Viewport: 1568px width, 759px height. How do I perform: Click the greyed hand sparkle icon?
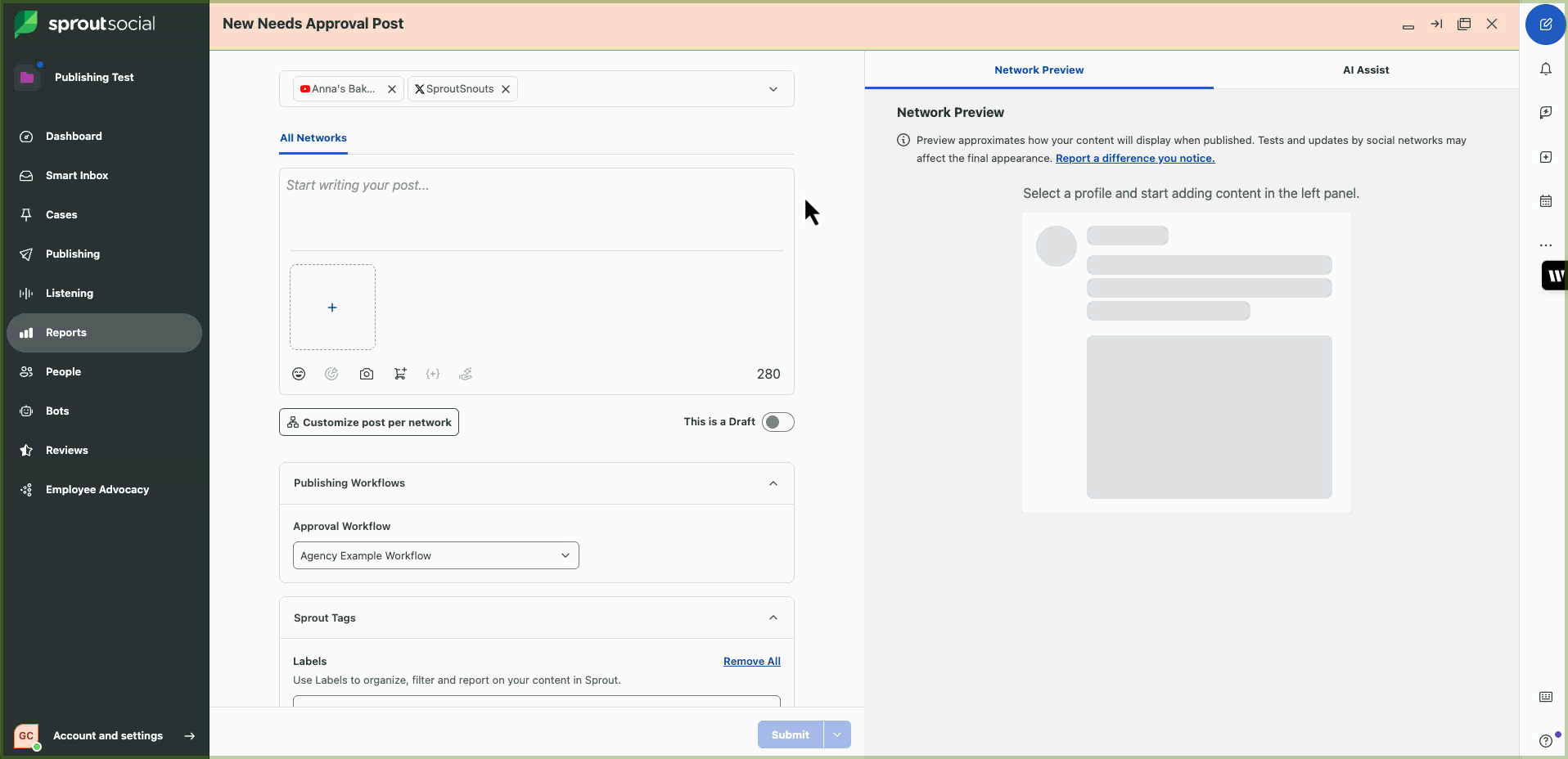pos(466,374)
